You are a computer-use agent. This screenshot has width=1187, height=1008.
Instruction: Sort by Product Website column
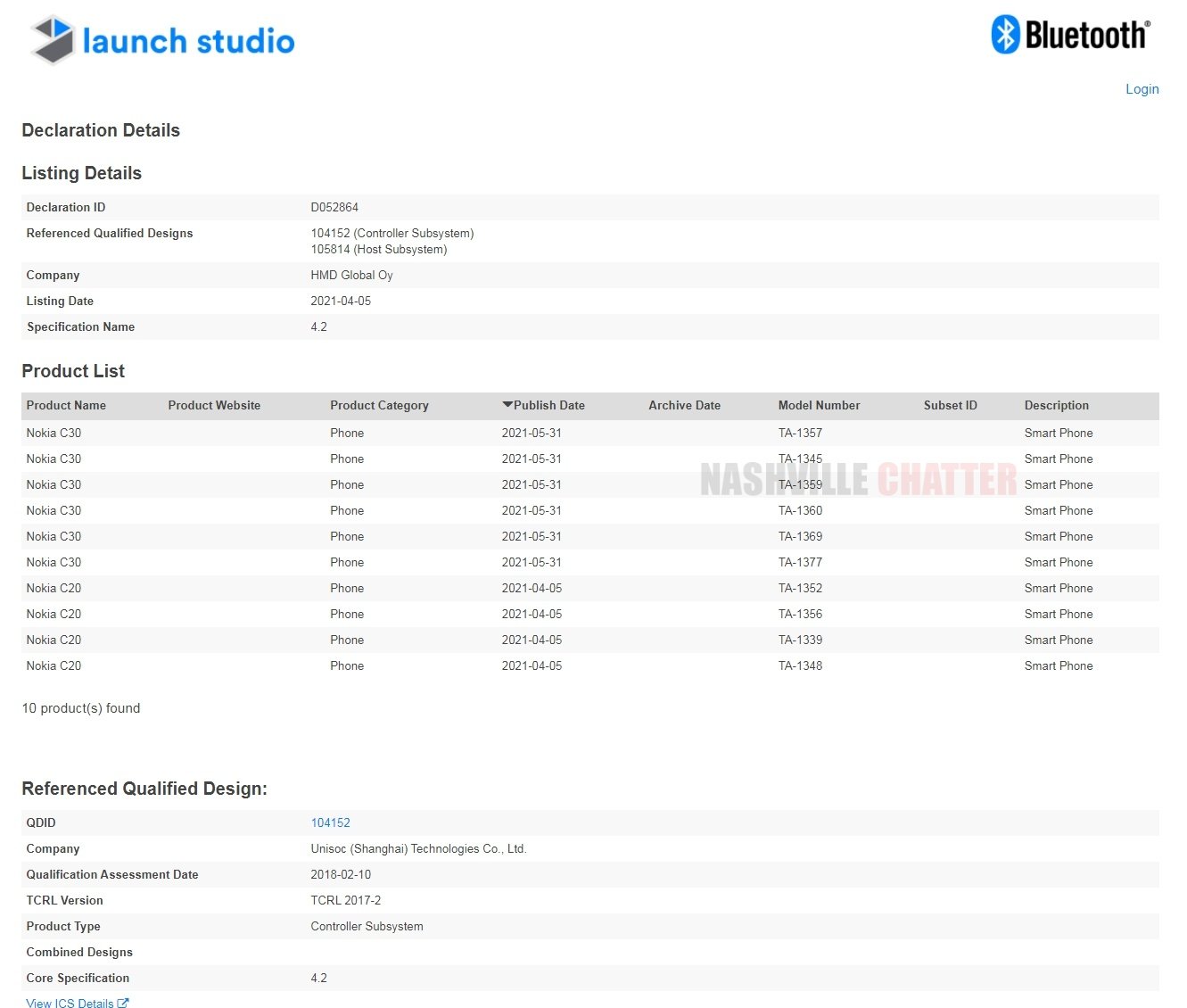[214, 405]
